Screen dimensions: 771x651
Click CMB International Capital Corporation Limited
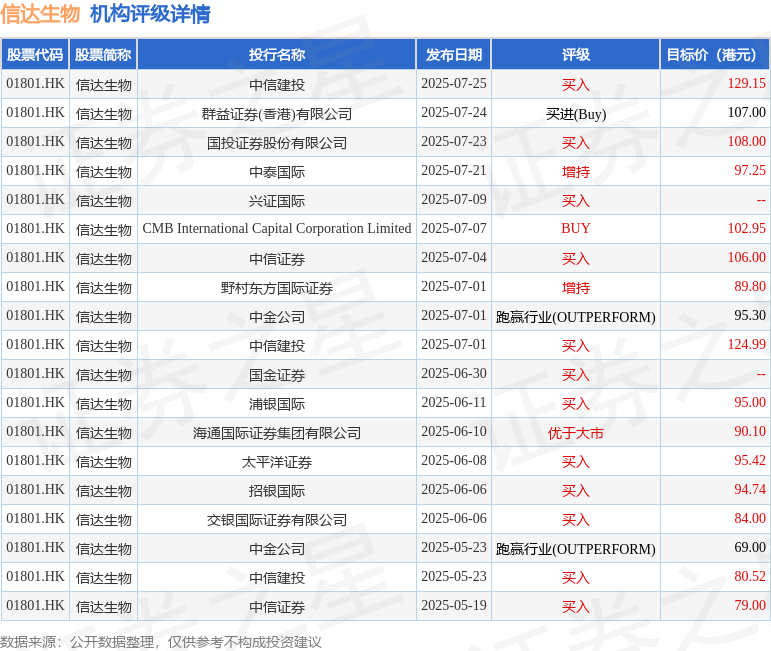(x=277, y=228)
